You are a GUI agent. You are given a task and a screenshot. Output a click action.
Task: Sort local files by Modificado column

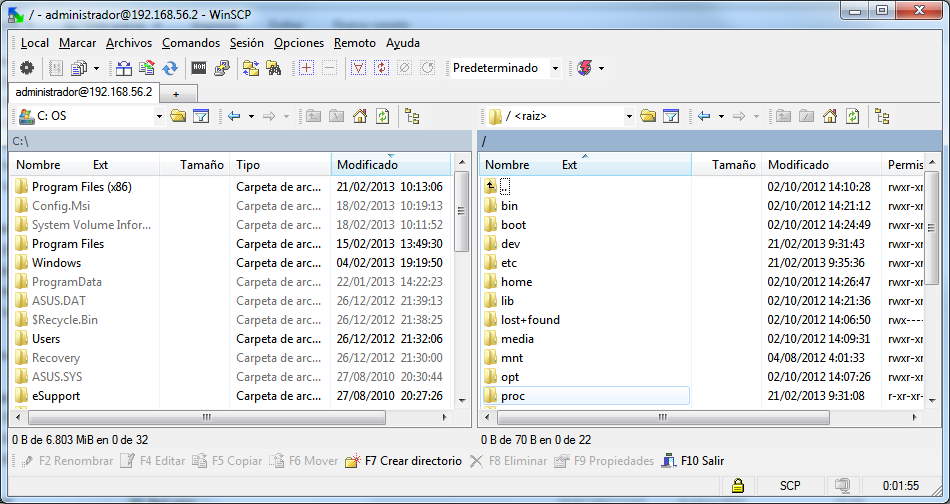click(391, 165)
